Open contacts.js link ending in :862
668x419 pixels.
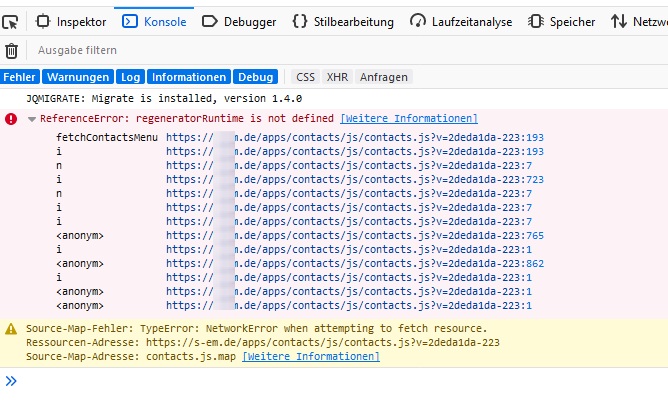tap(355, 264)
